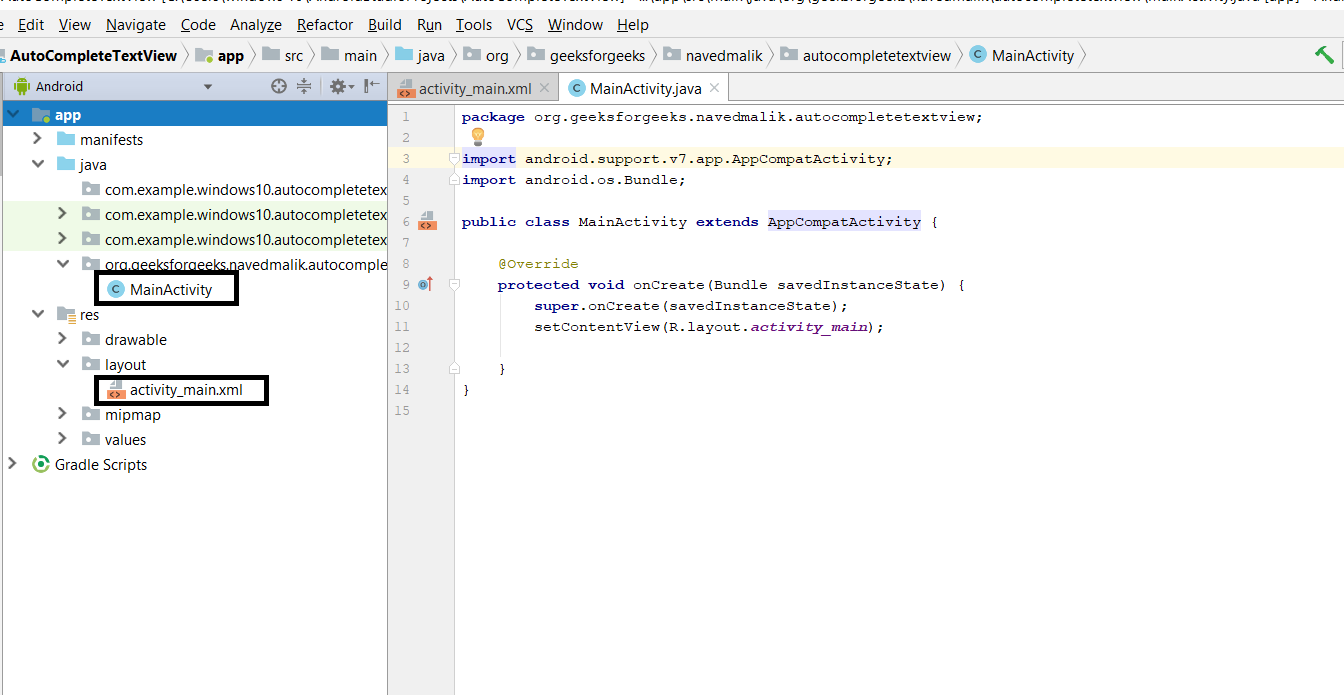Viewport: 1344px width, 695px height.
Task: Click the activity_main.xml file icon in tree
Action: [115, 389]
